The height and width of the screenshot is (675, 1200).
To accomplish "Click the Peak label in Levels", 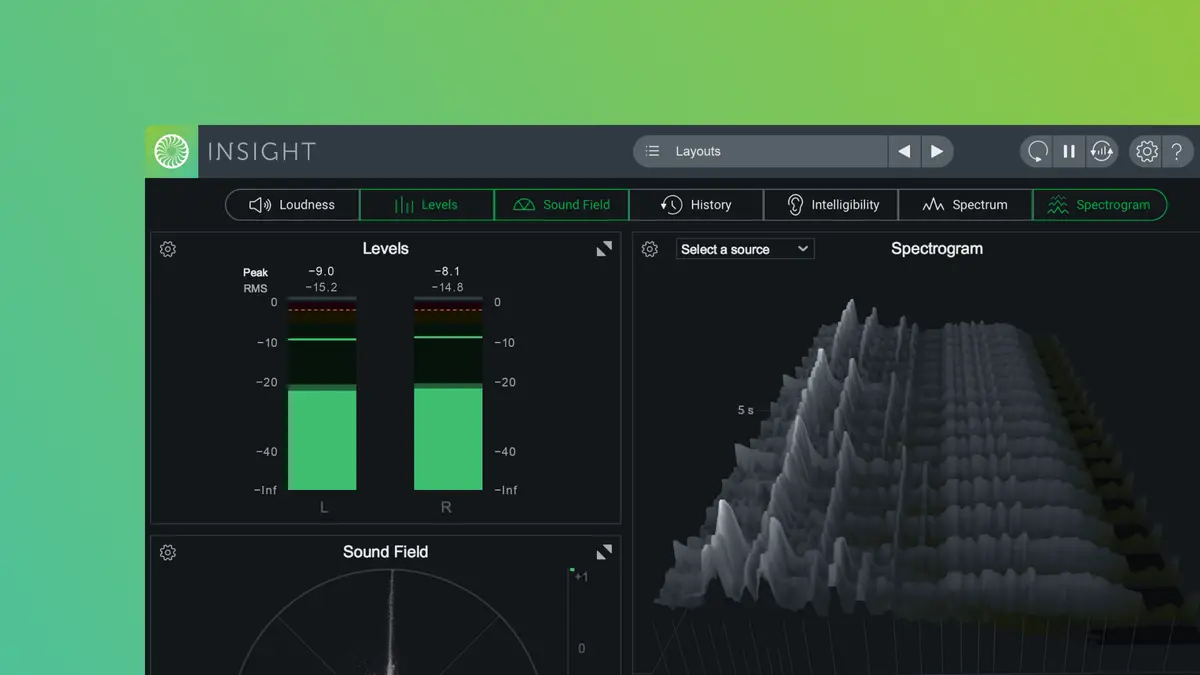I will tap(256, 272).
